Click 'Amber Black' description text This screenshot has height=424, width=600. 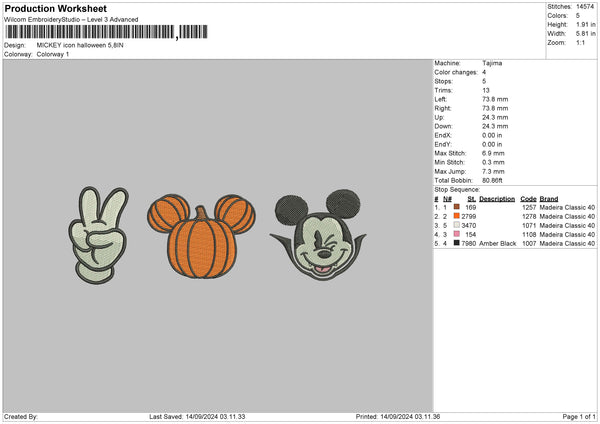point(497,243)
